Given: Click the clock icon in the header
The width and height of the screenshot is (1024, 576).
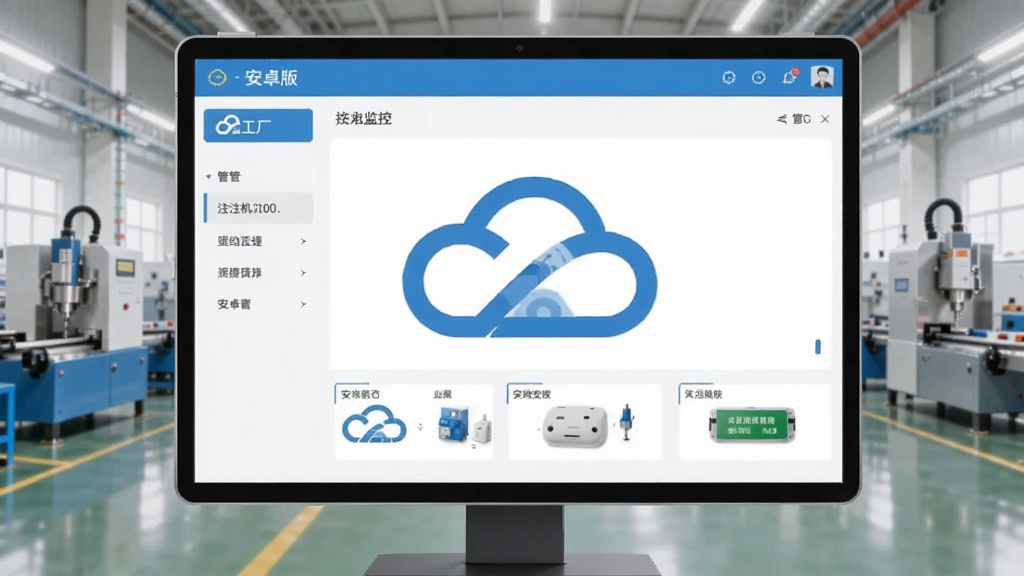Looking at the screenshot, I should click(758, 78).
